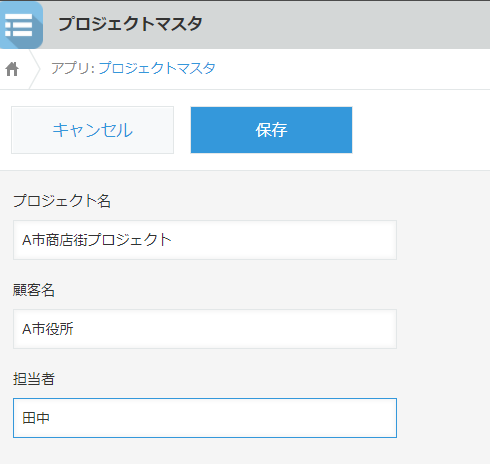Click the プロジェクト名 field label

click(x=62, y=201)
